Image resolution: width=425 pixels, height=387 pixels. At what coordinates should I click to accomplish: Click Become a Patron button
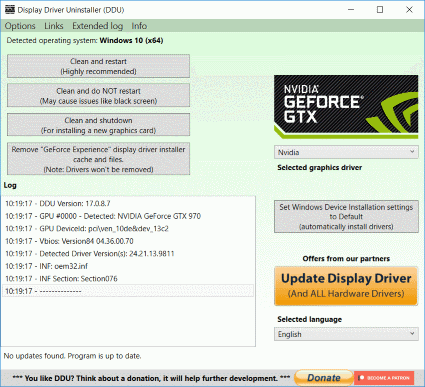tap(384, 378)
